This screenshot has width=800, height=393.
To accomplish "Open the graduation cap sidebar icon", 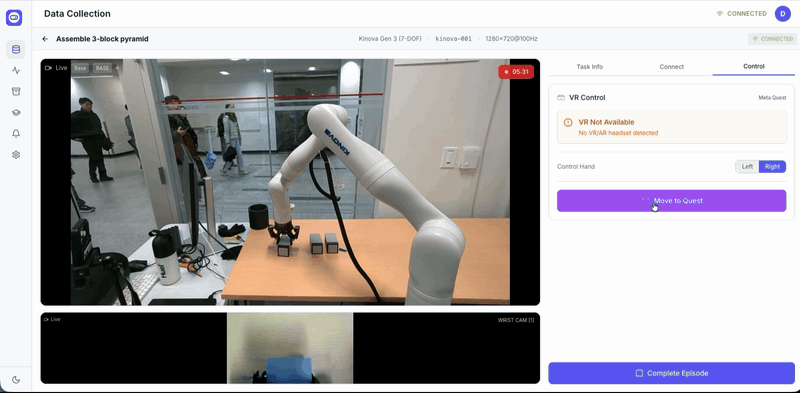I will (x=16, y=112).
